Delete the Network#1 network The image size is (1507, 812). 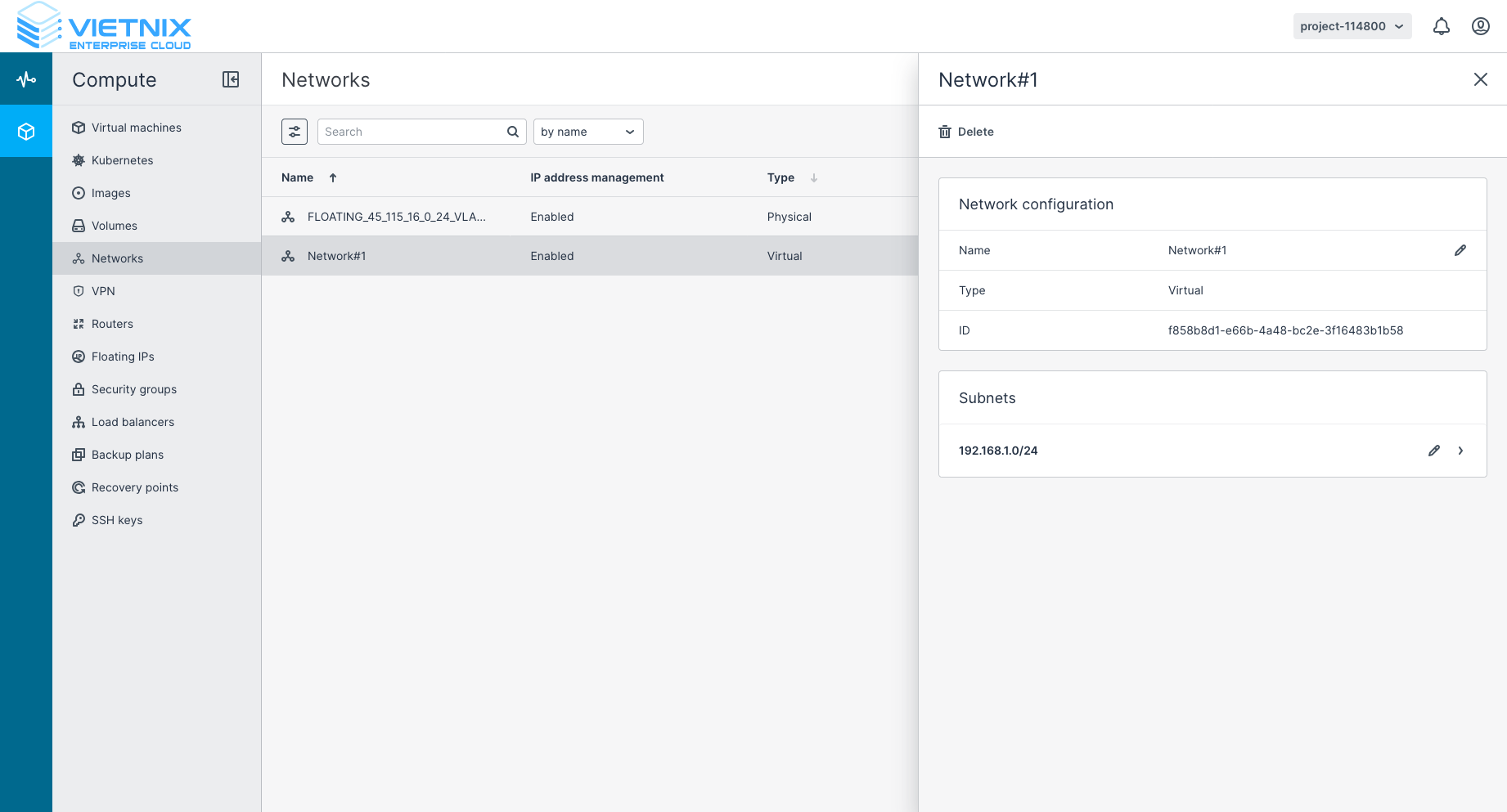click(966, 132)
